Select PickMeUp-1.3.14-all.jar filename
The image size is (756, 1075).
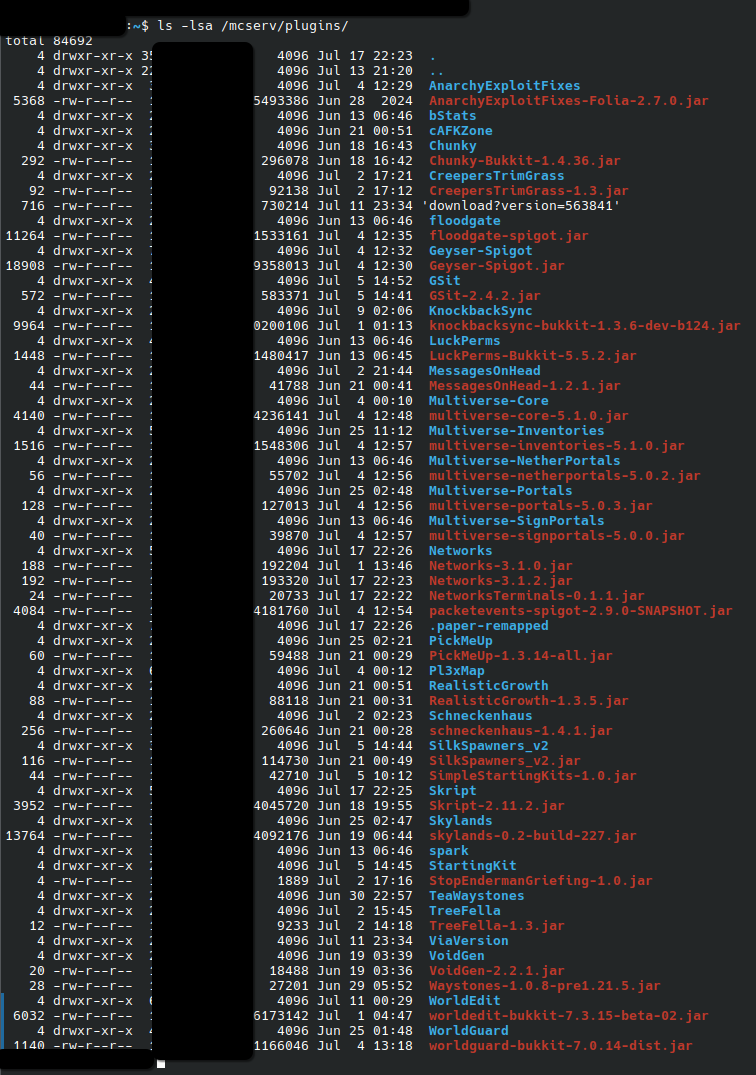521,656
